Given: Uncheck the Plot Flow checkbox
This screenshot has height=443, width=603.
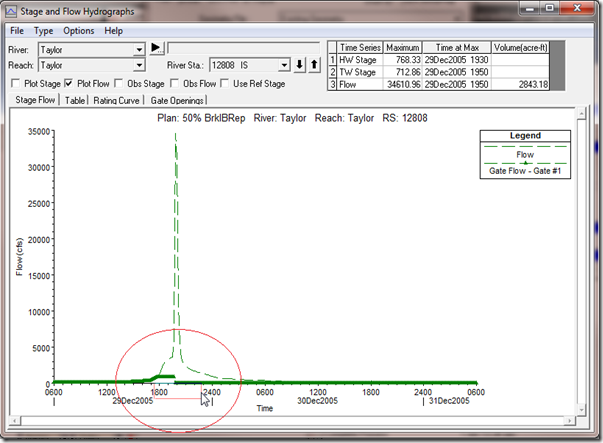Looking at the screenshot, I should point(68,83).
